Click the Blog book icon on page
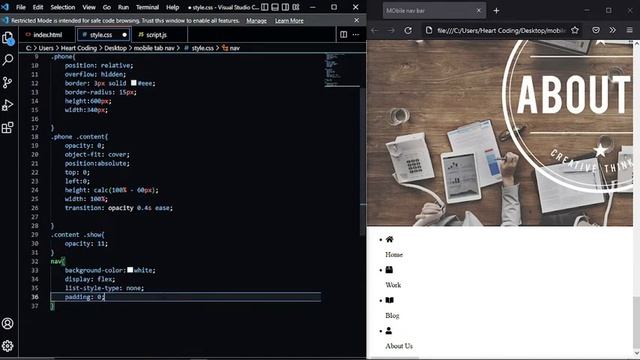 (x=389, y=300)
